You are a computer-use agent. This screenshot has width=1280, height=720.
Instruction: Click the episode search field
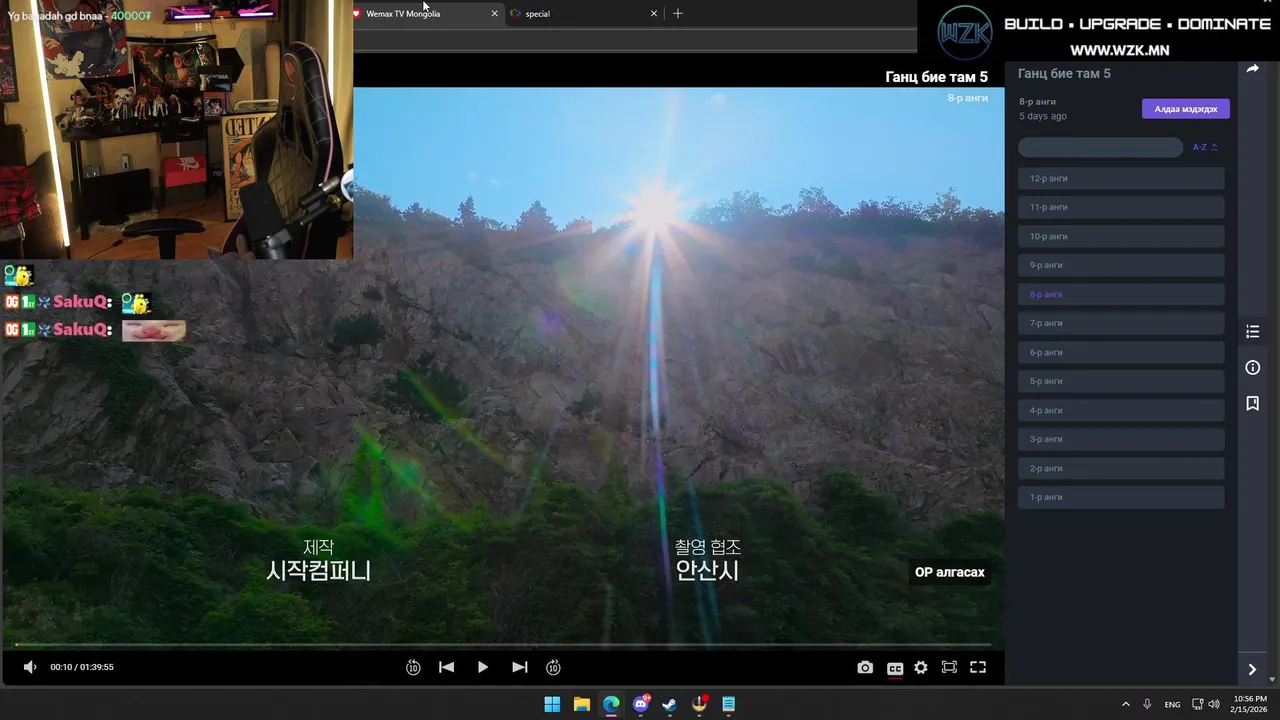point(1100,147)
